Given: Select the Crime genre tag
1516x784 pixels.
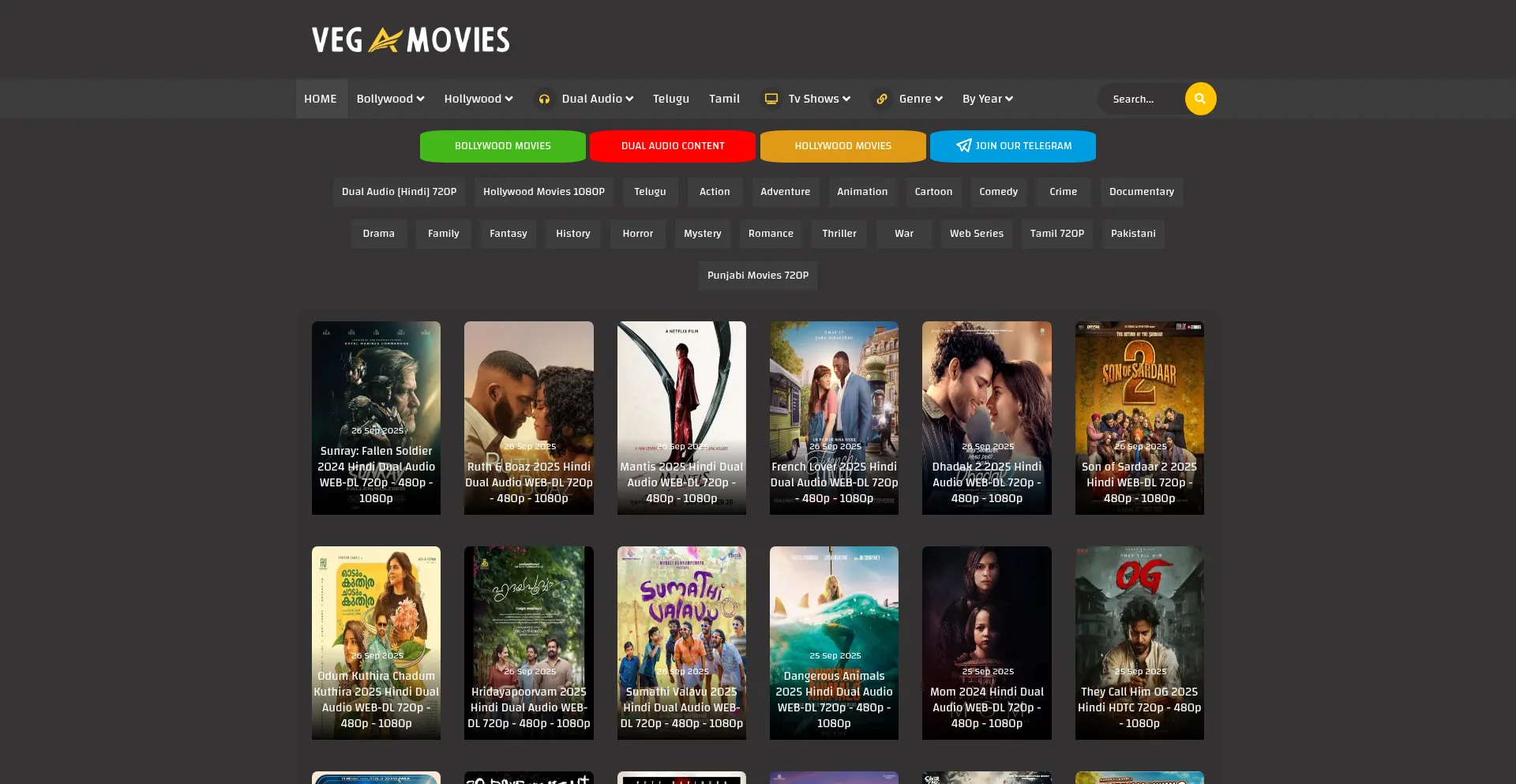Looking at the screenshot, I should [1064, 192].
